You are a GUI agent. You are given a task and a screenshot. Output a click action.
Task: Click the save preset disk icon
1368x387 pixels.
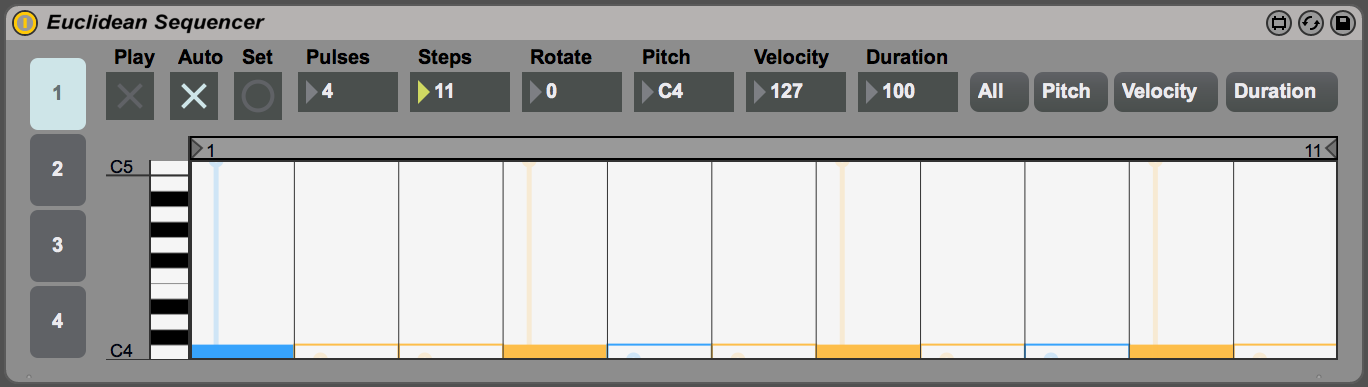(1342, 22)
